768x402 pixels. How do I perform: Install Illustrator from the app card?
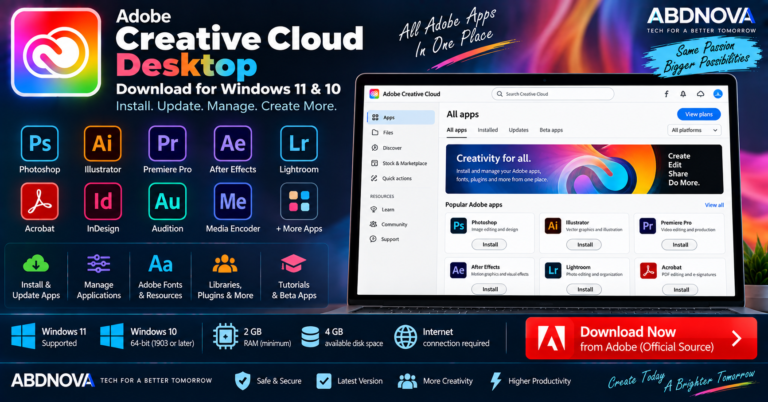click(584, 244)
